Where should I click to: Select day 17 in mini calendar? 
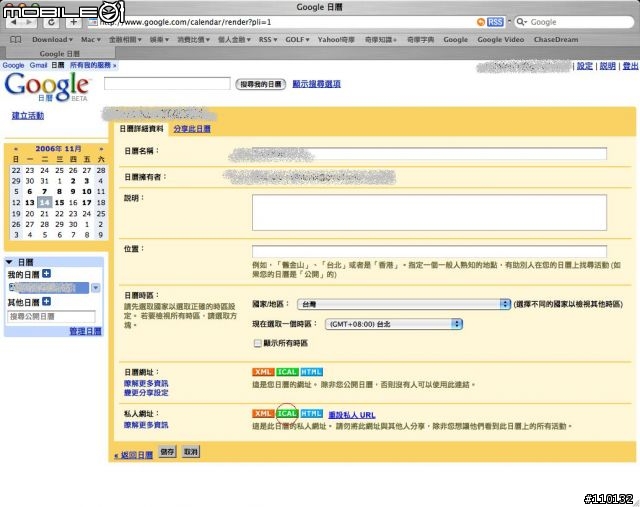[x=87, y=202]
